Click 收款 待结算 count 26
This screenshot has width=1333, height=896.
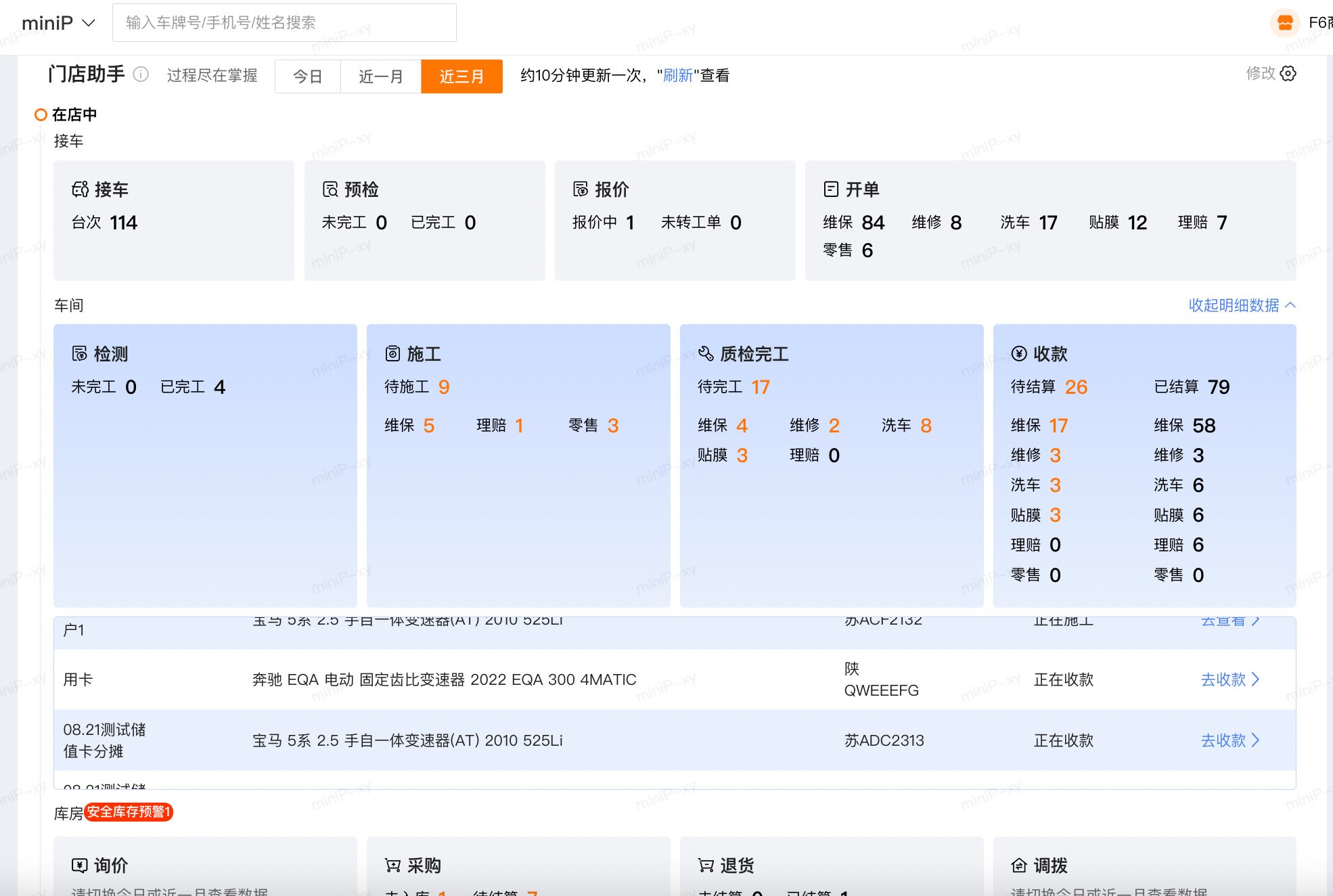(x=1076, y=387)
